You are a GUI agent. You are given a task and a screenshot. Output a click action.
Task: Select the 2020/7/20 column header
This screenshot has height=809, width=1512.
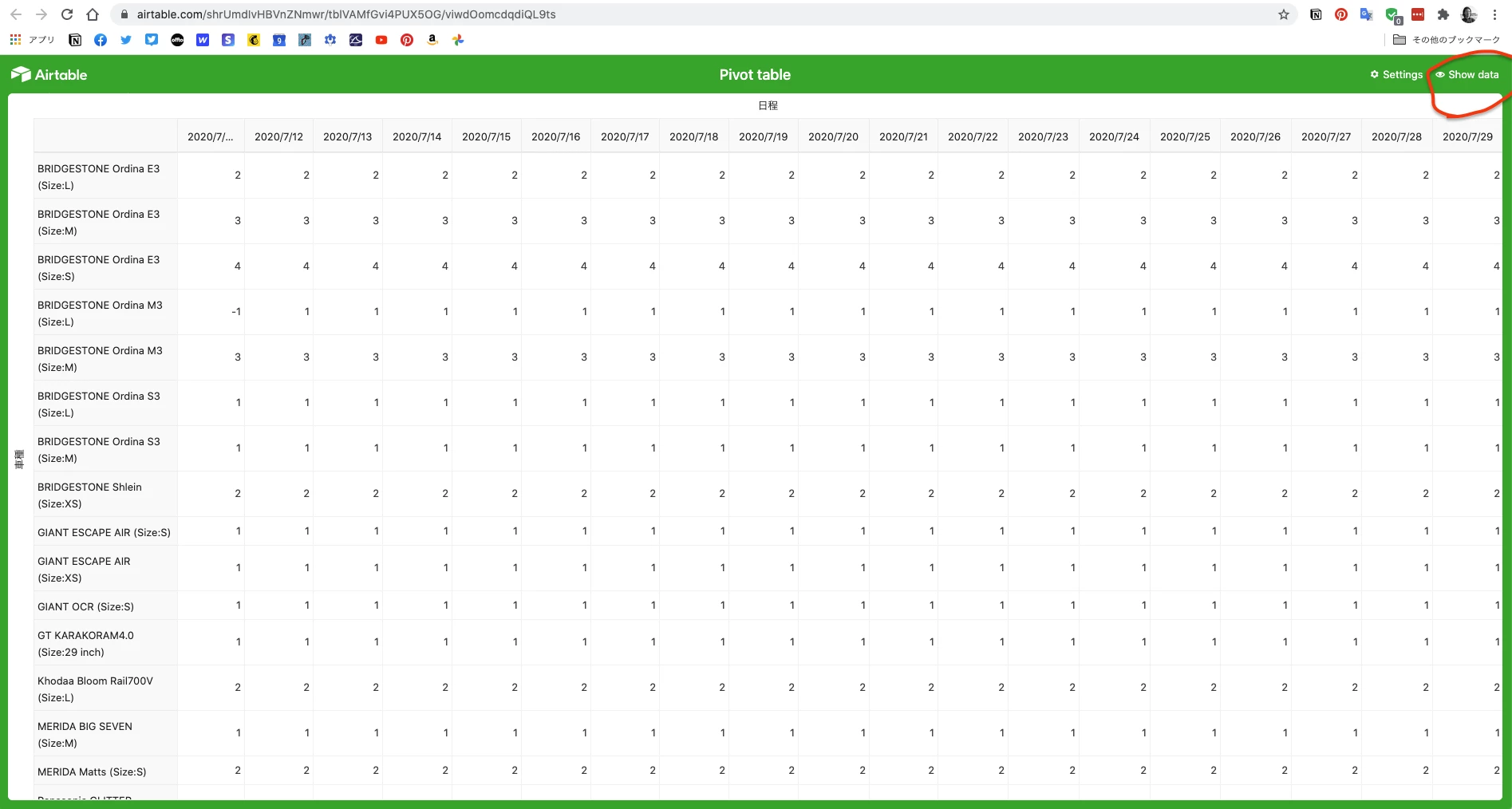[x=833, y=136]
